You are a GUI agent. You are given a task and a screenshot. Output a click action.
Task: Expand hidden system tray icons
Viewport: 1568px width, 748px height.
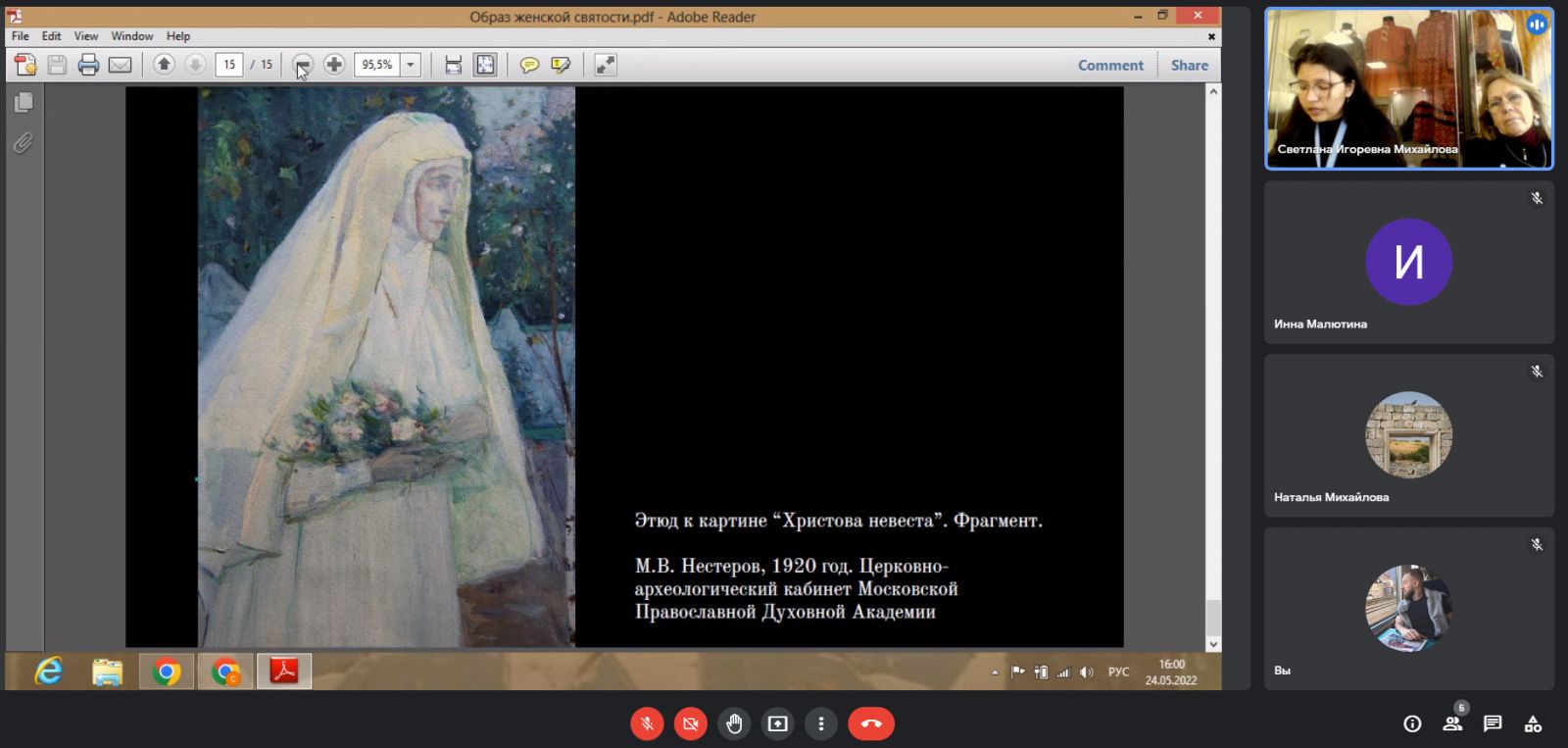click(x=995, y=673)
